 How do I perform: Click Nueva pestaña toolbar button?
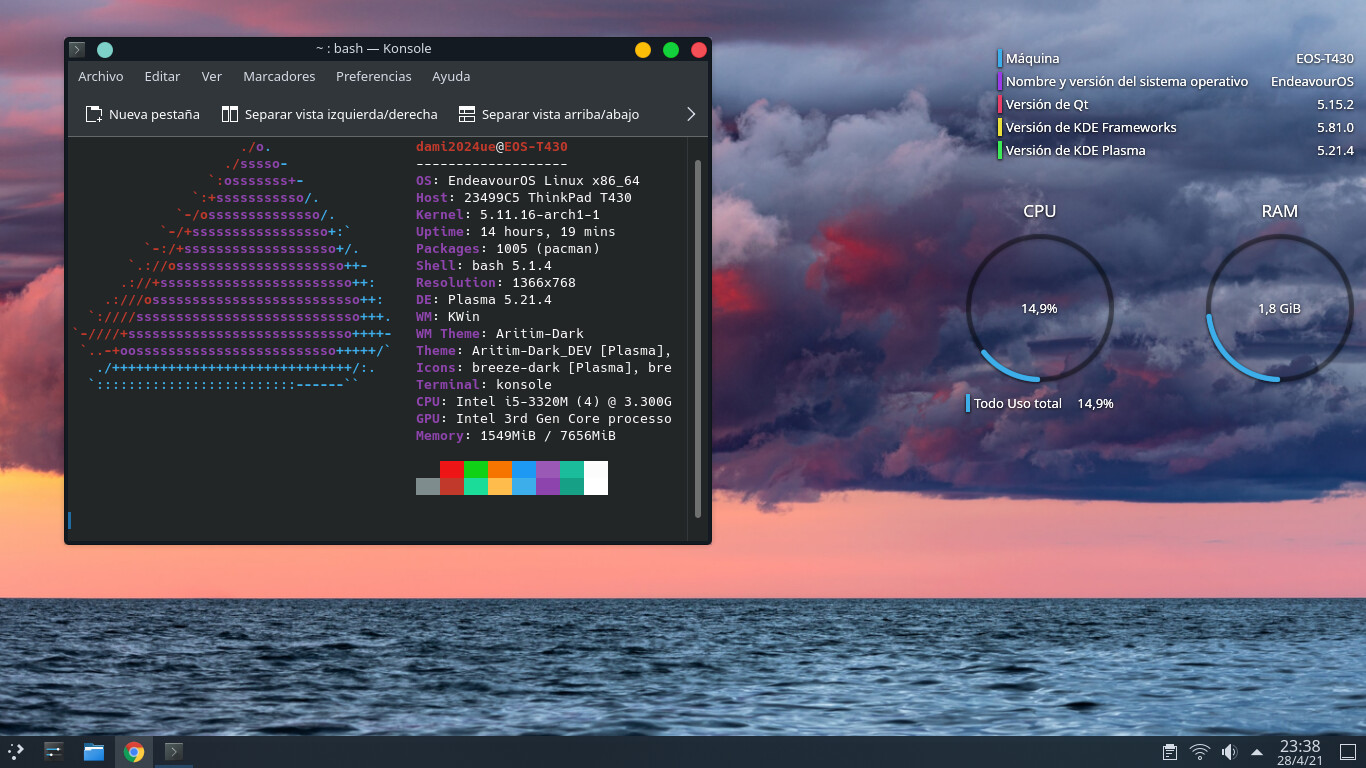(142, 114)
